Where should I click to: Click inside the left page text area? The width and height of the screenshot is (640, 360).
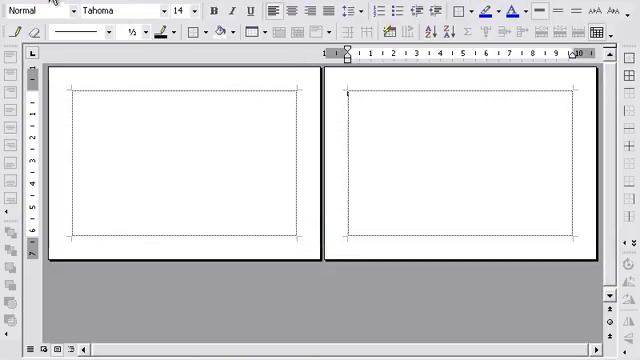[x=184, y=163]
